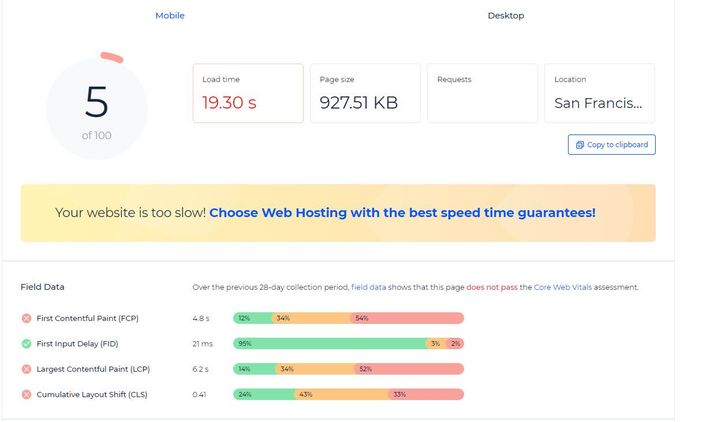
Task: Click the red 54% segment of FCP bar
Action: click(407, 319)
